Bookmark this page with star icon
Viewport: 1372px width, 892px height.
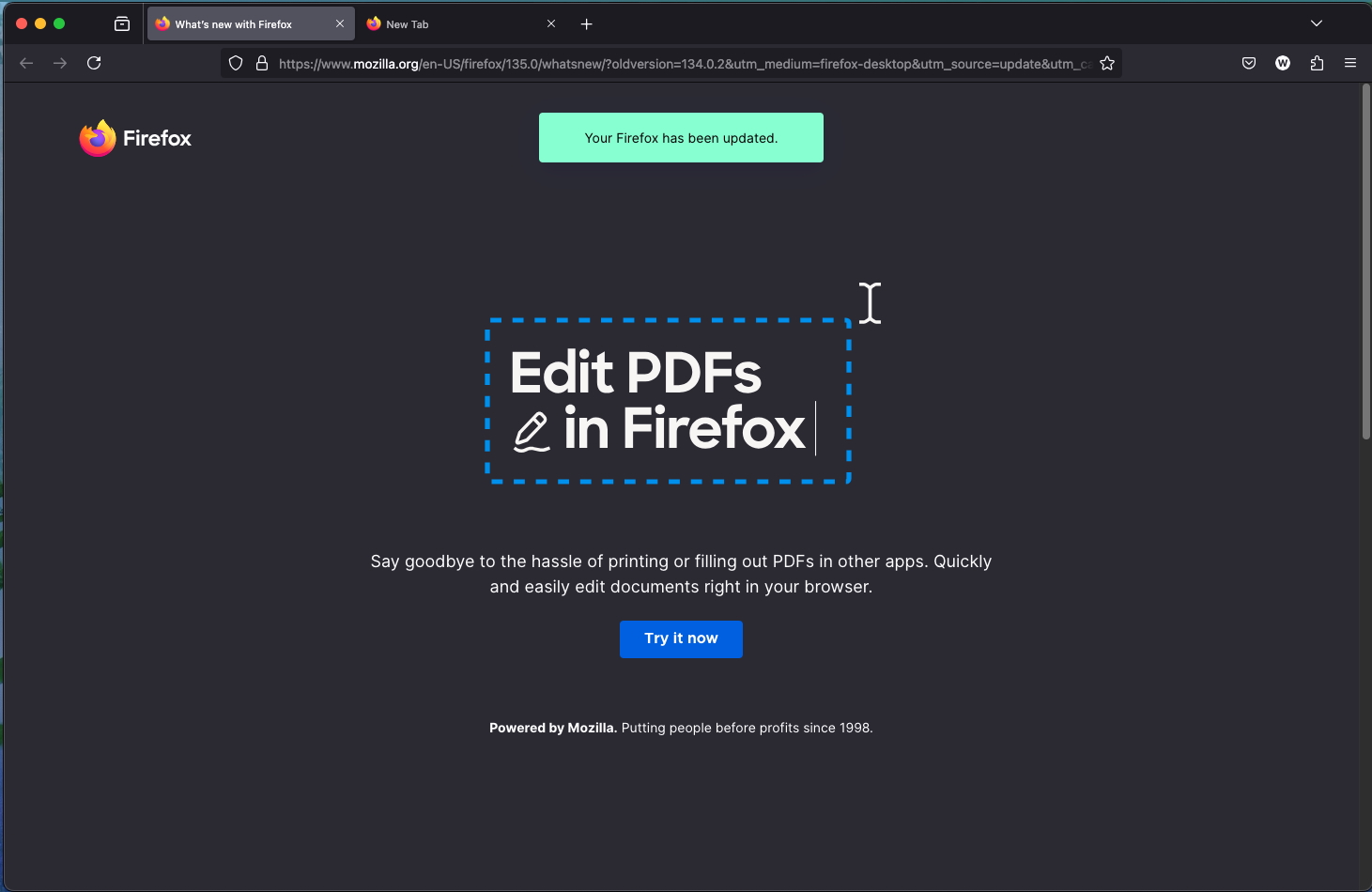(x=1107, y=63)
